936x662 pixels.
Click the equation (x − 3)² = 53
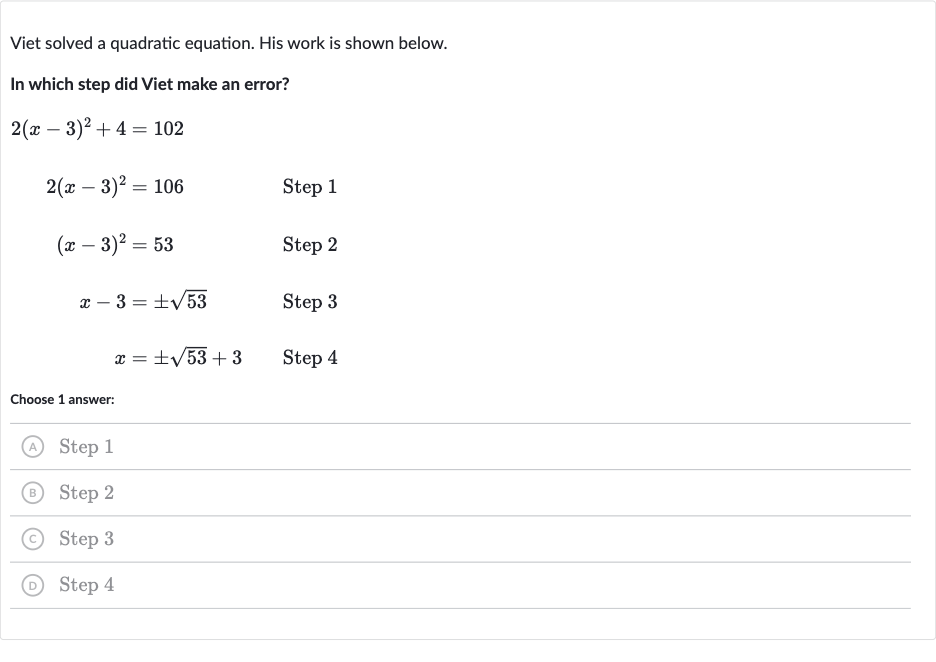(x=115, y=244)
